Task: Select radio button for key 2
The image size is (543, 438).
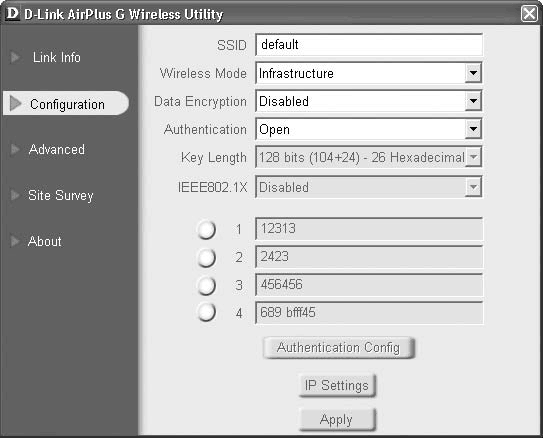Action: point(206,258)
